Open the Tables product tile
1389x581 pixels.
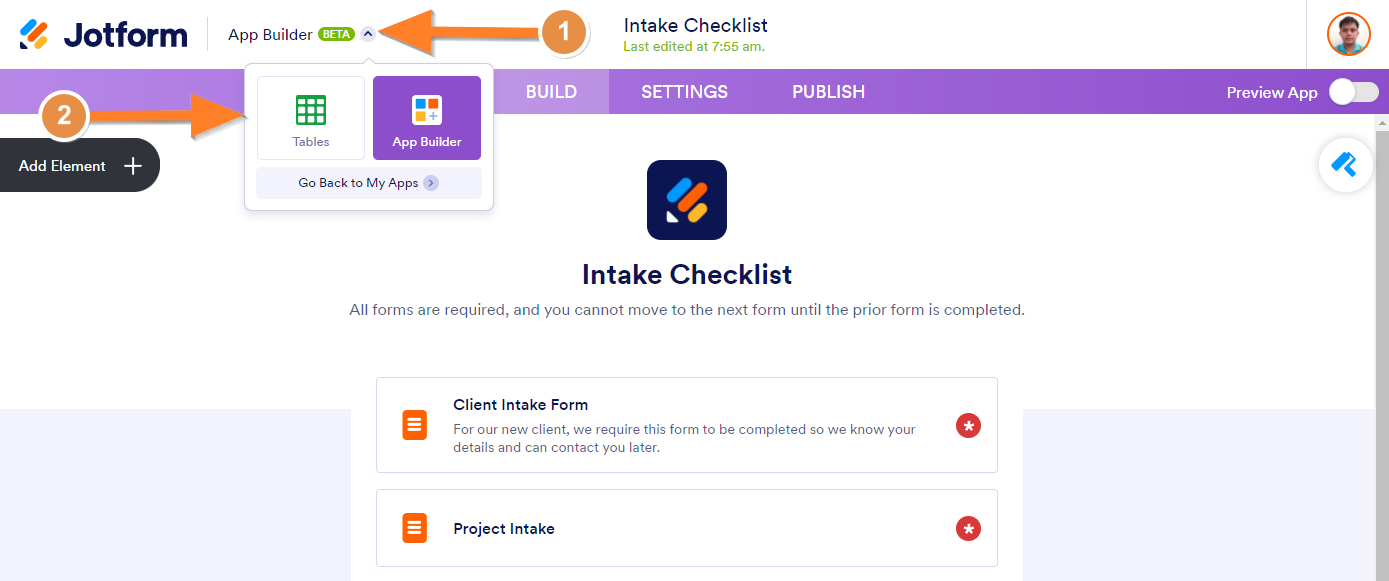[311, 118]
